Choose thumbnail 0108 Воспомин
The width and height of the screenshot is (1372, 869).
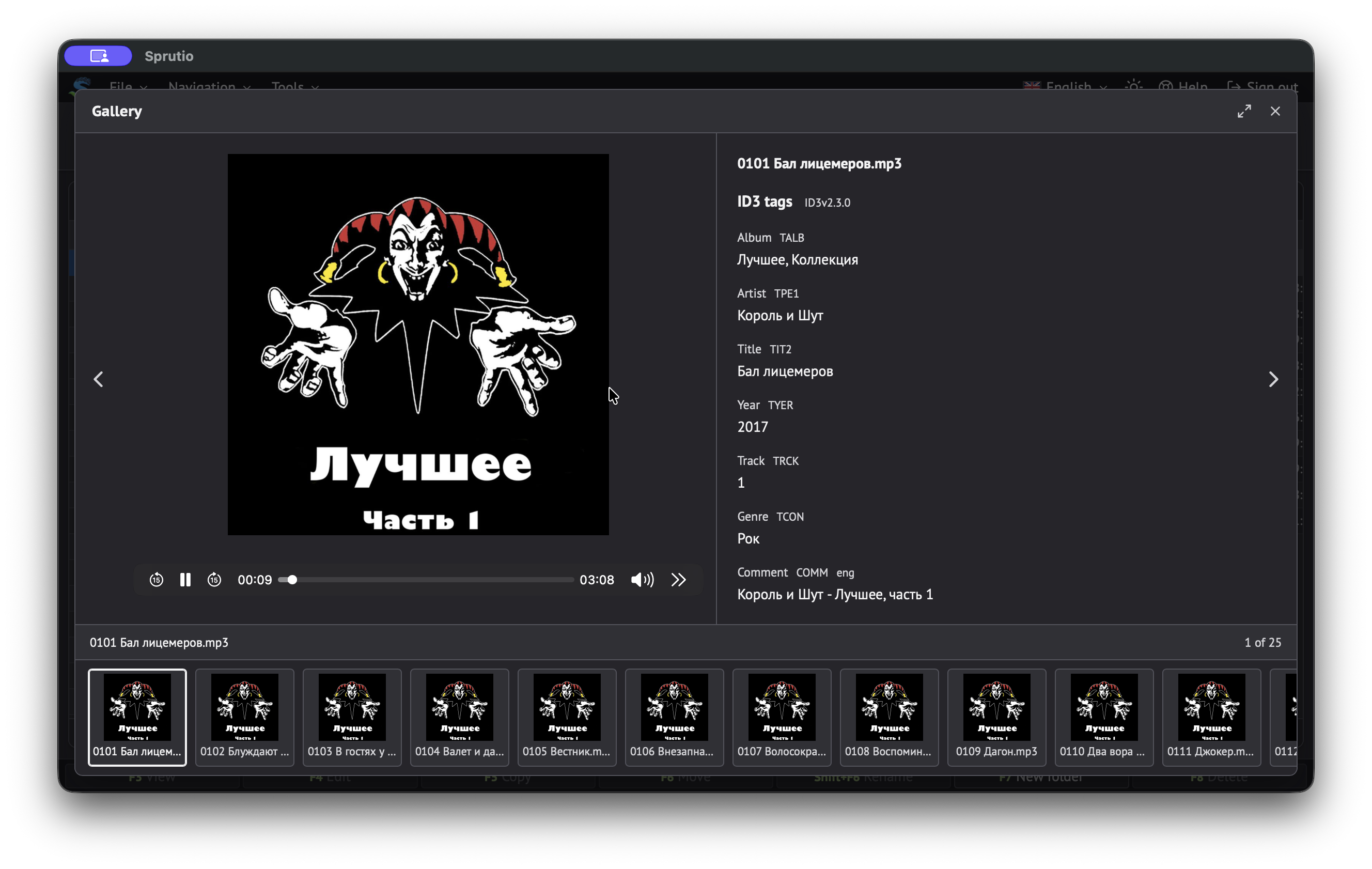(x=890, y=718)
